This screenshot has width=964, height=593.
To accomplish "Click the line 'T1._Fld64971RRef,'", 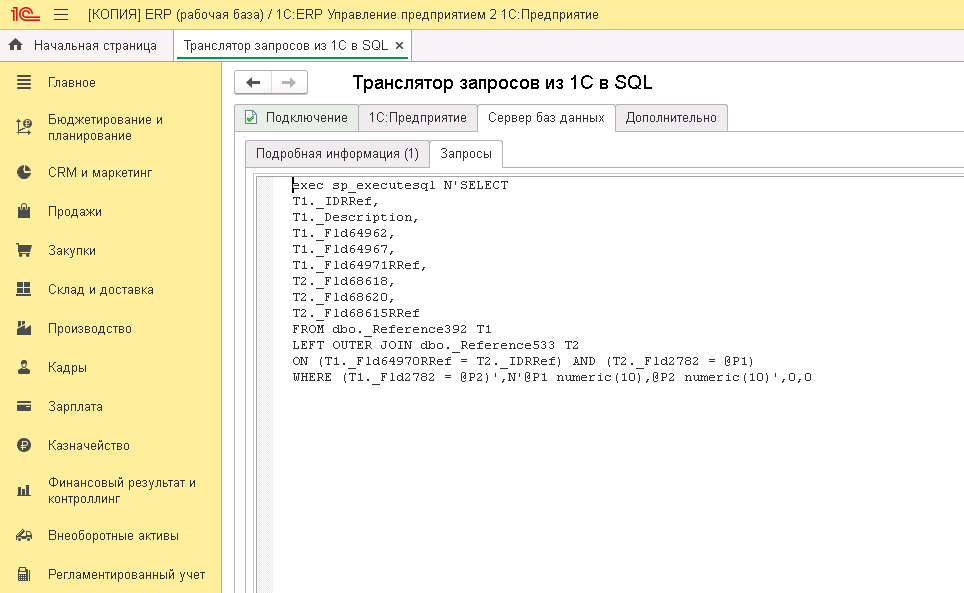I will (359, 265).
